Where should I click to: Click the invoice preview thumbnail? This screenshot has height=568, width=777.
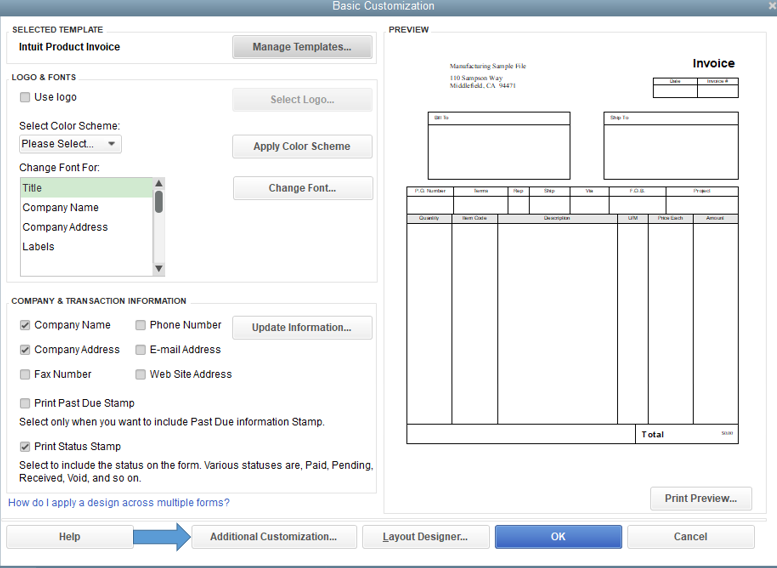pos(572,253)
